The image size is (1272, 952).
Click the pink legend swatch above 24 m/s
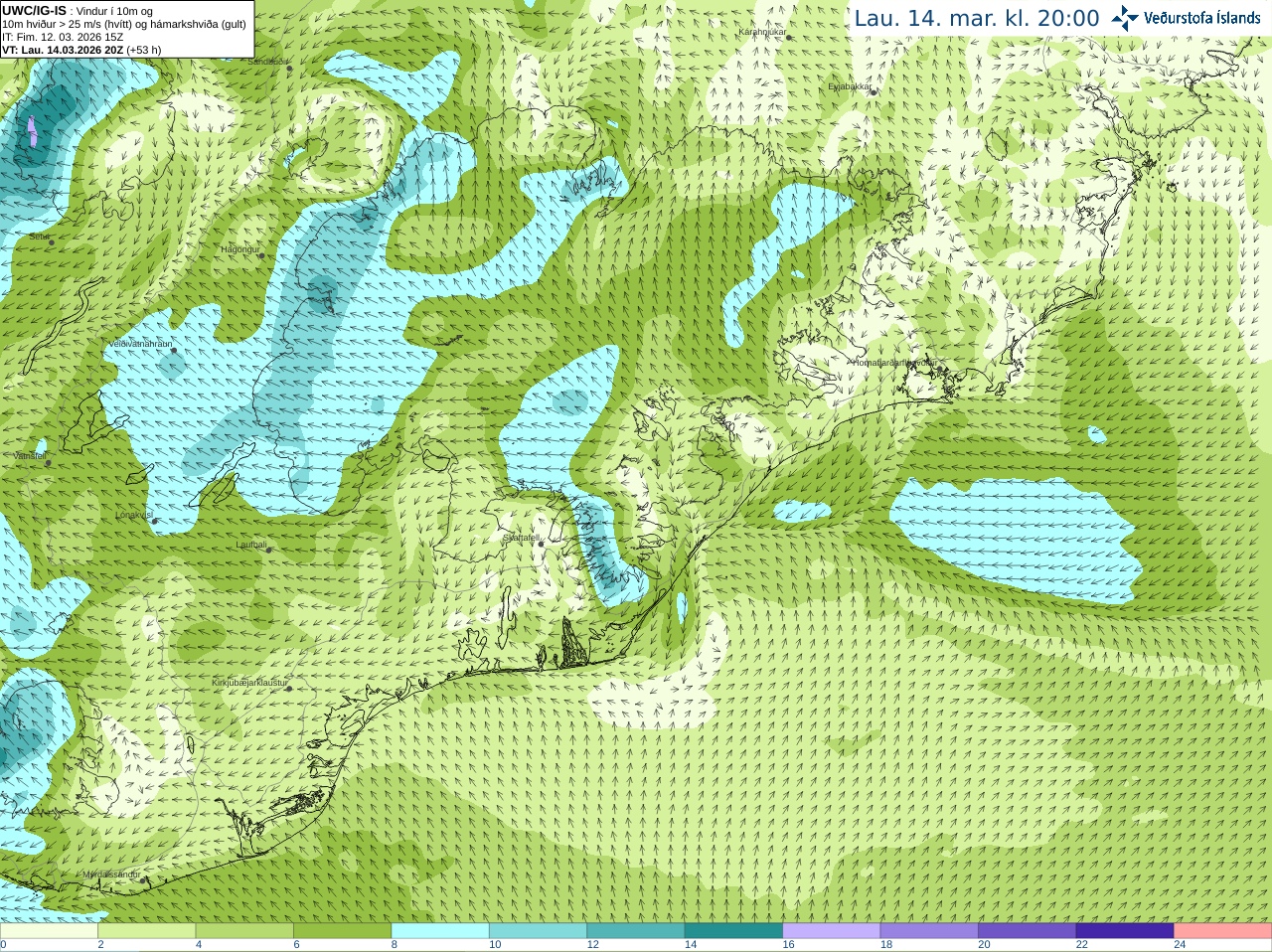pyautogui.click(x=1223, y=931)
